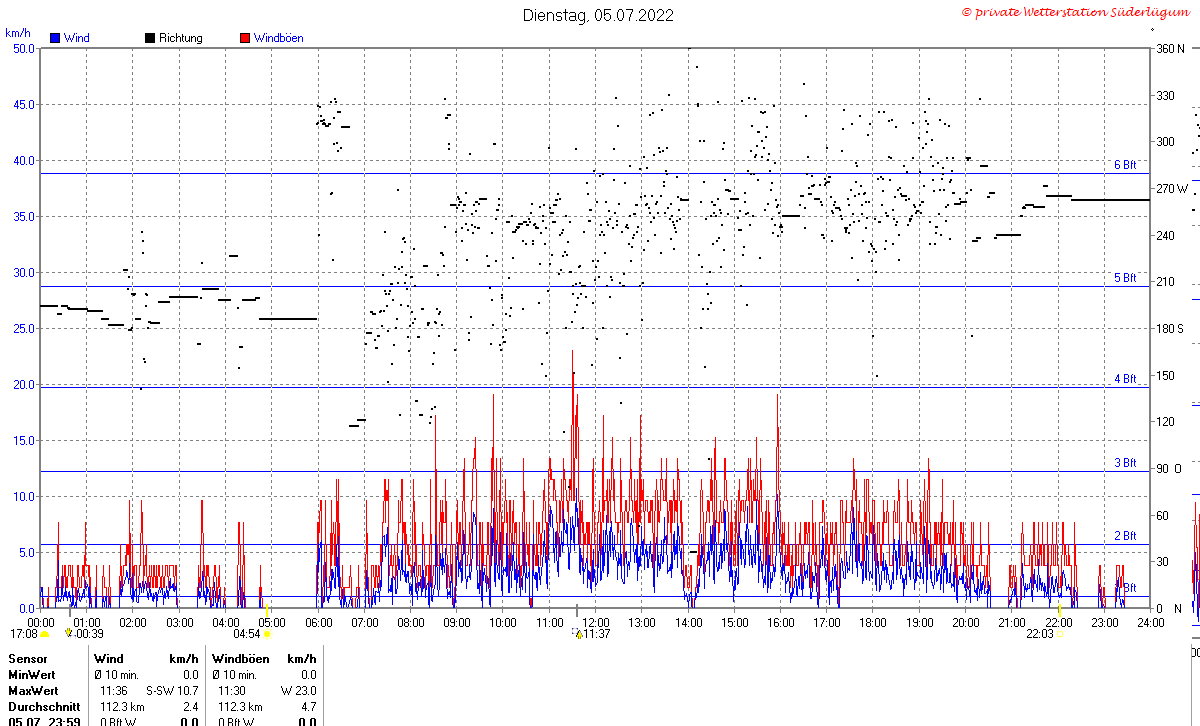Click the MaxWert row header
This screenshot has width=1200, height=726.
click(x=31, y=691)
